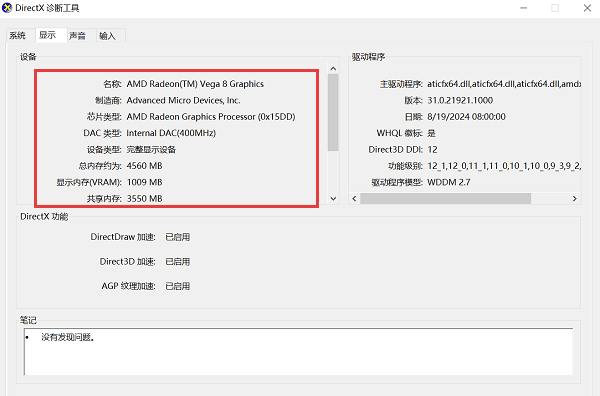Image resolution: width=600 pixels, height=396 pixels.
Task: Click the 名称 label
Action: (x=112, y=84)
